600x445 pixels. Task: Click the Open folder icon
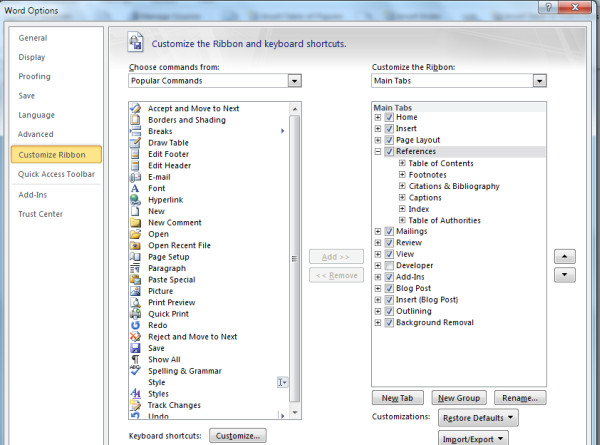135,234
